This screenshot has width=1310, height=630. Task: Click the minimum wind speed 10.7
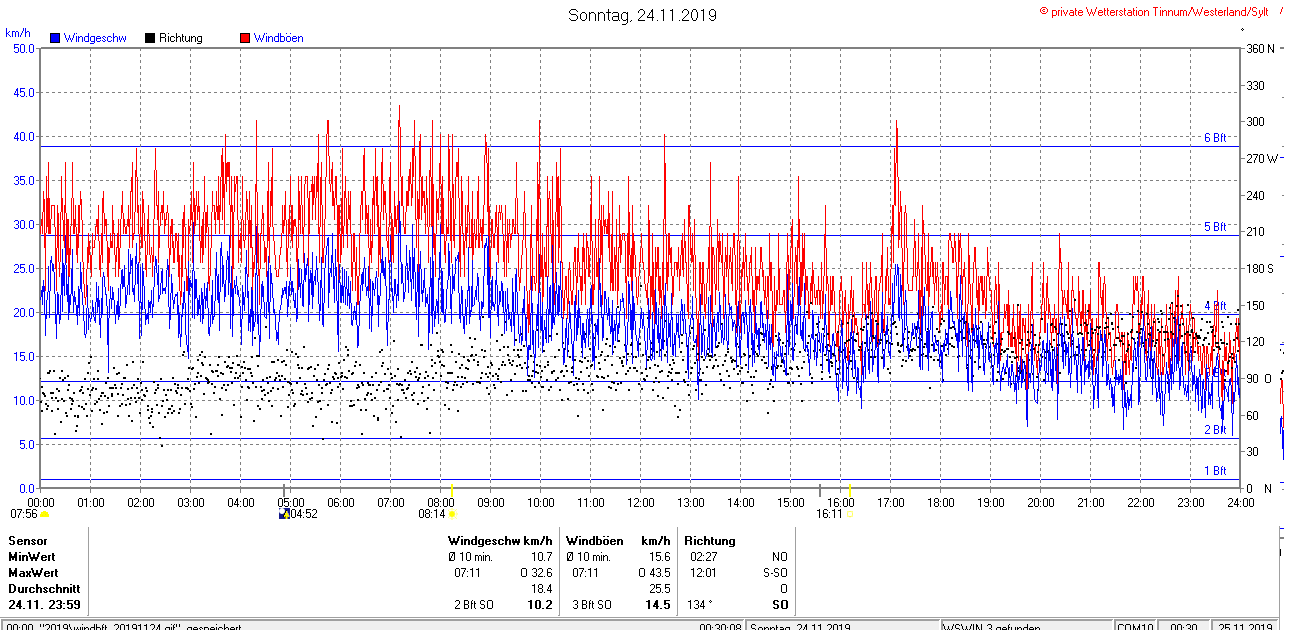coord(541,557)
